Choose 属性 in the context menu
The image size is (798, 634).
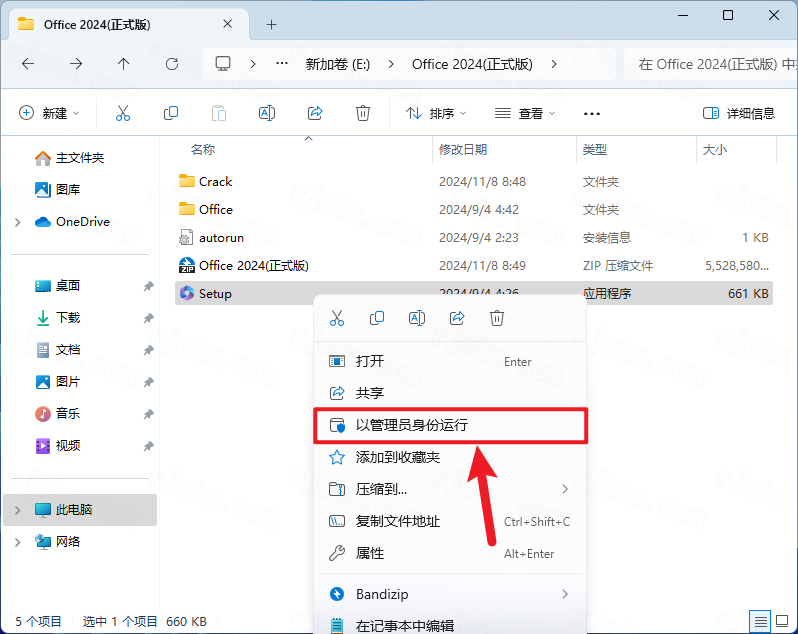tap(370, 553)
